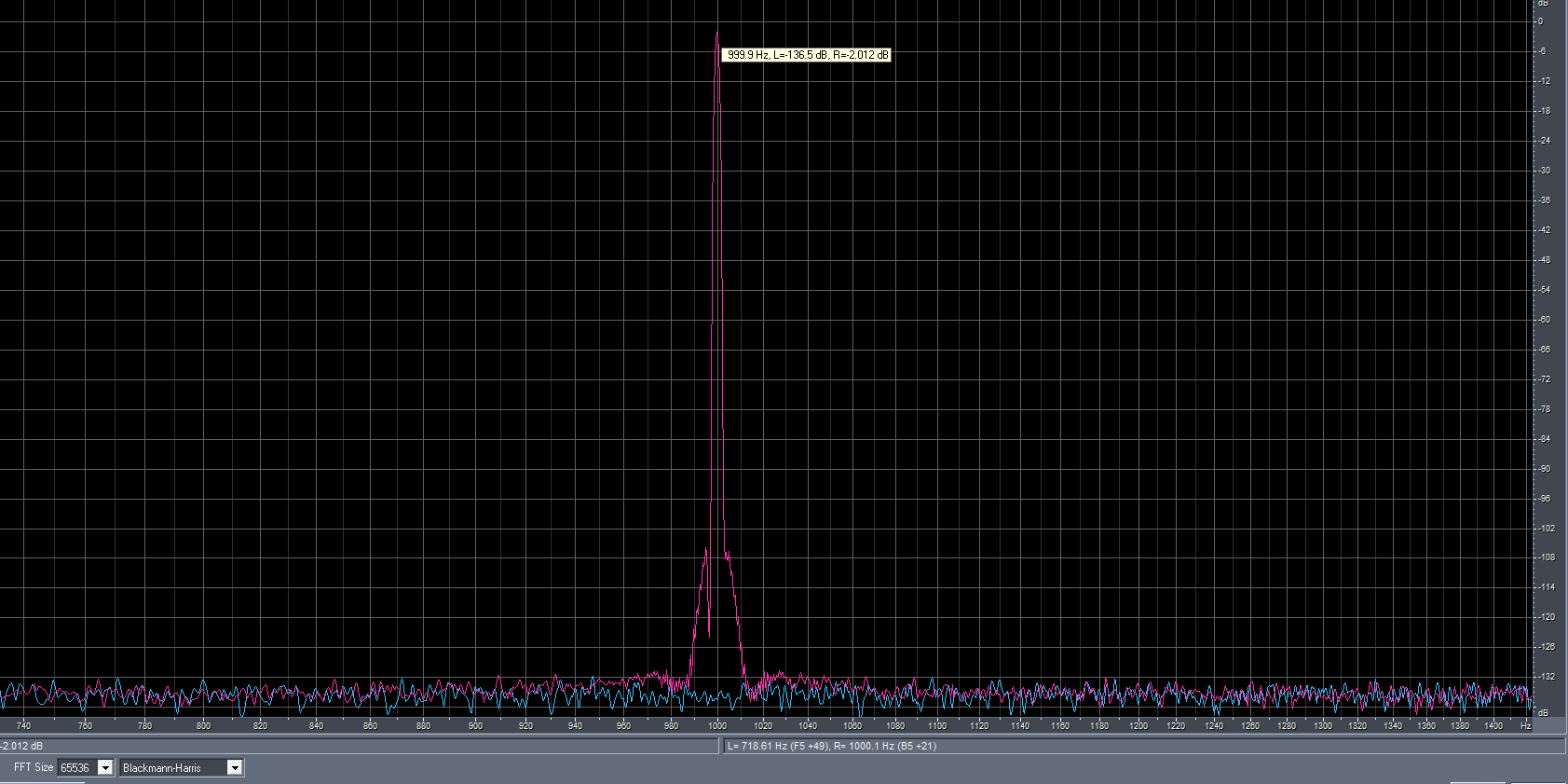Click the 'FFT Size' label
This screenshot has height=784, width=1568.
pos(33,767)
